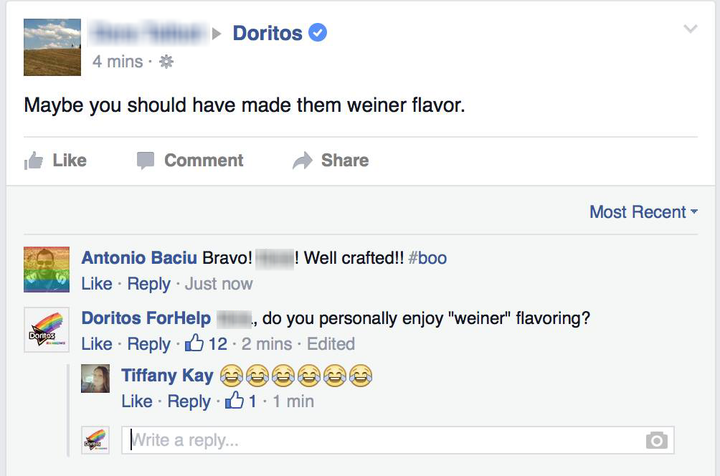
Task: Click the thumbs-up Like icon under the post
Action: [34, 161]
